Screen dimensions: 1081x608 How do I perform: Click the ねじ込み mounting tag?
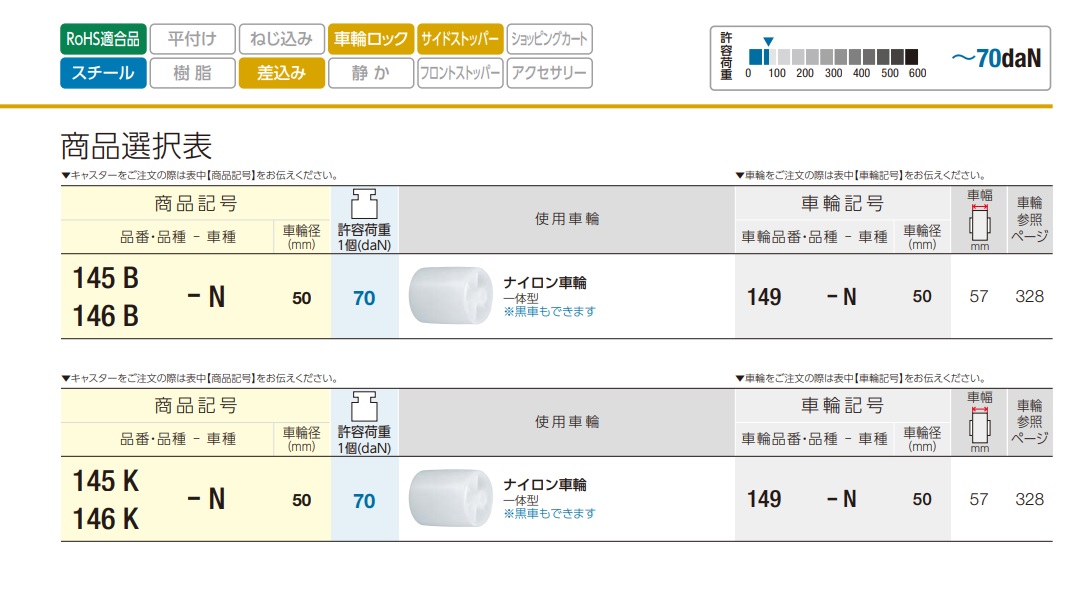pyautogui.click(x=282, y=39)
